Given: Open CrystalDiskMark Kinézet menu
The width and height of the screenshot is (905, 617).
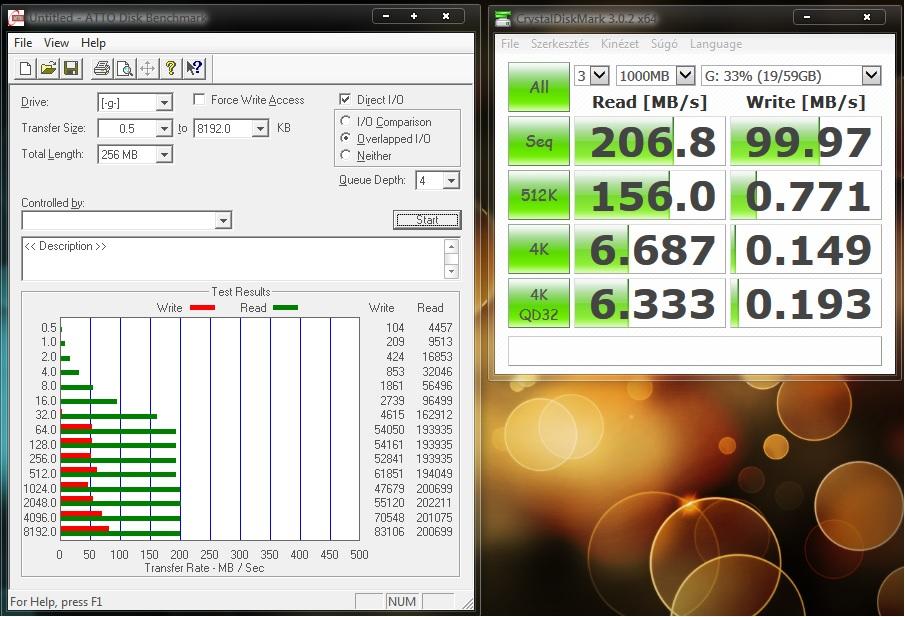Looking at the screenshot, I should coord(619,44).
